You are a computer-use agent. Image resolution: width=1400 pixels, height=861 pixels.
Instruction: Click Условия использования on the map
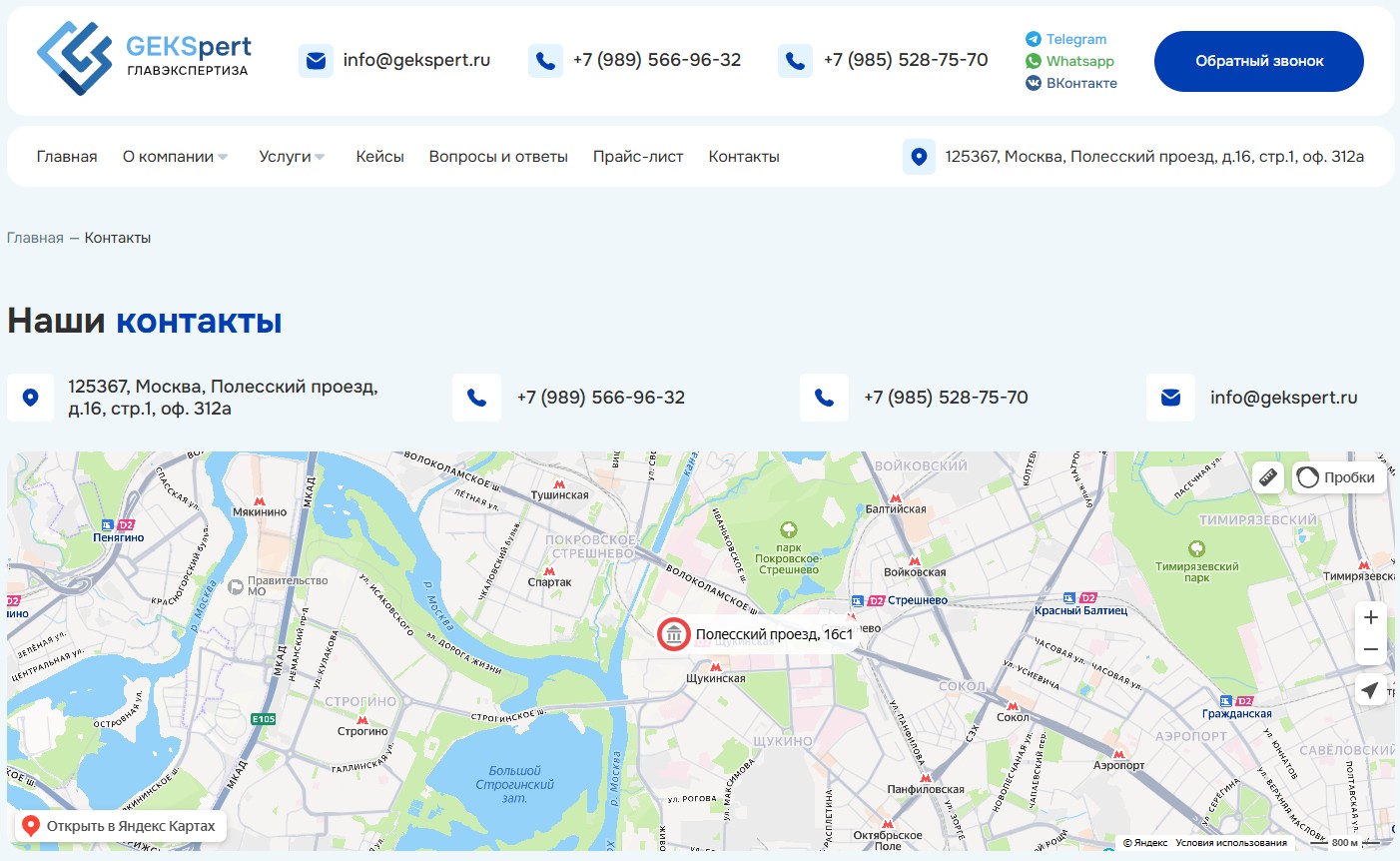click(1231, 843)
